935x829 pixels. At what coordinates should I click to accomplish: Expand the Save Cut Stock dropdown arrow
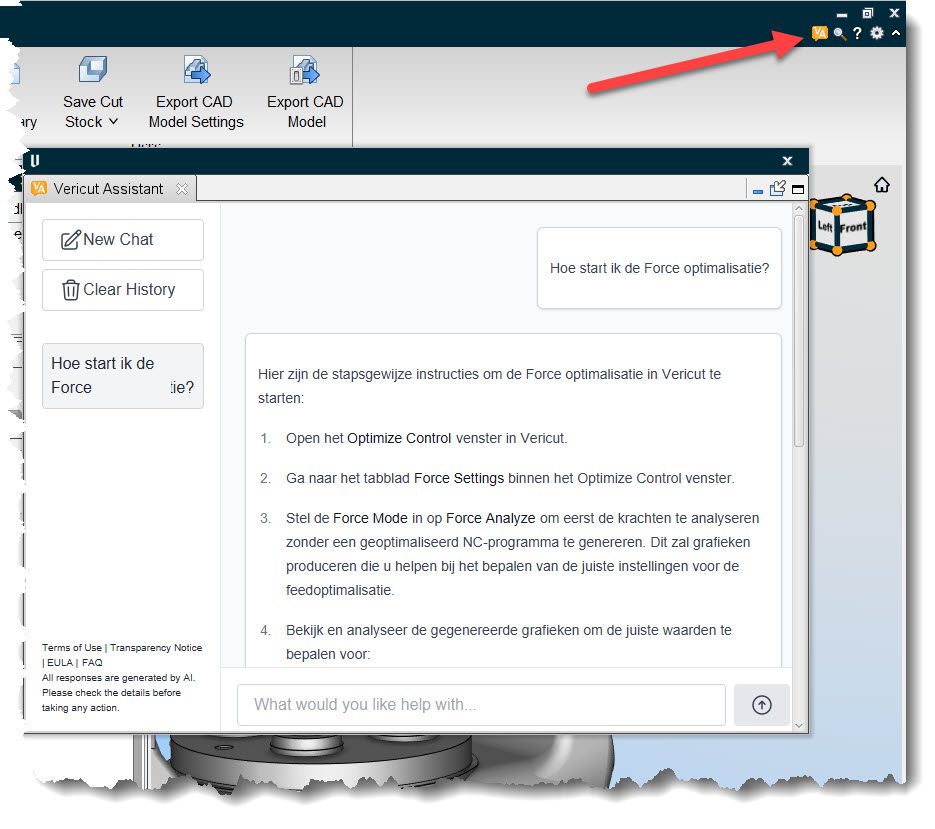(113, 122)
